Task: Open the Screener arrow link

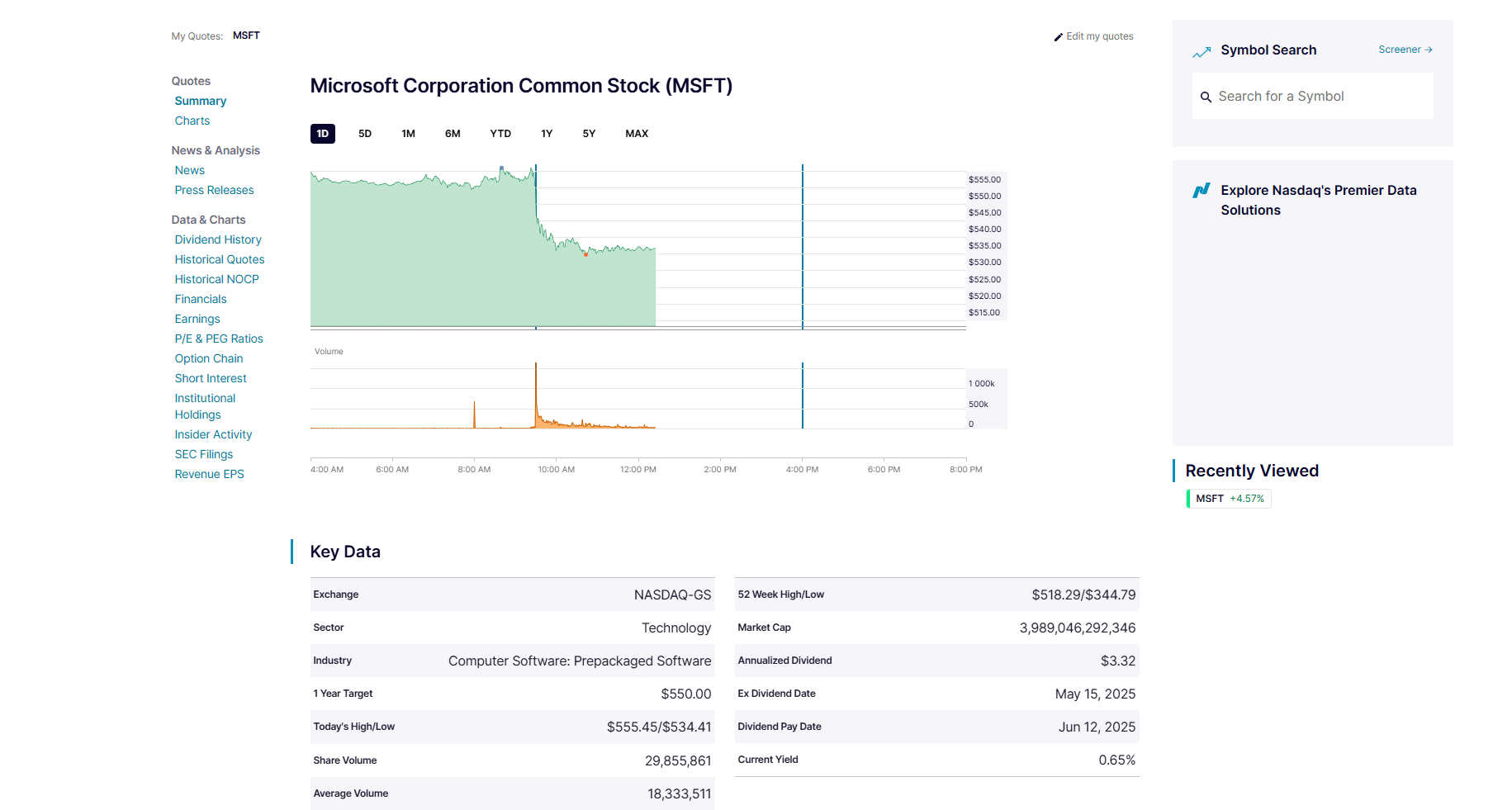Action: [1405, 50]
